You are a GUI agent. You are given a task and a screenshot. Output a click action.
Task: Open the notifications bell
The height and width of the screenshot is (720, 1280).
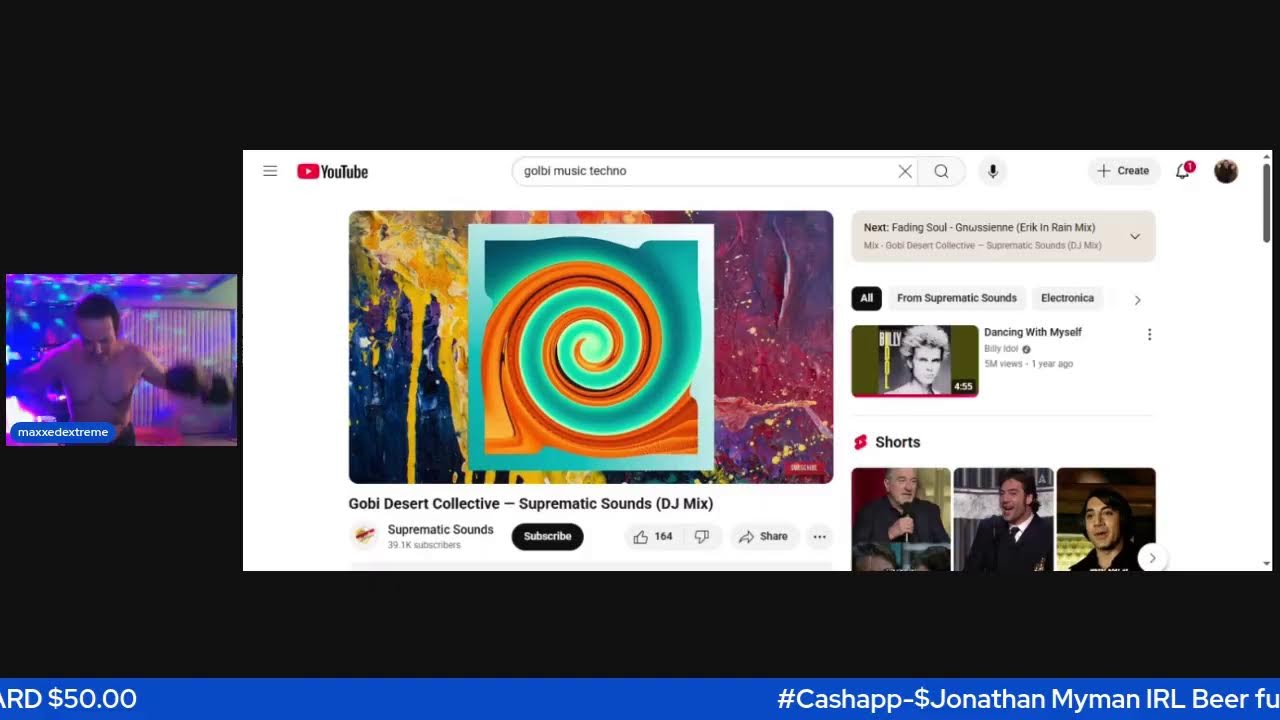click(1183, 171)
